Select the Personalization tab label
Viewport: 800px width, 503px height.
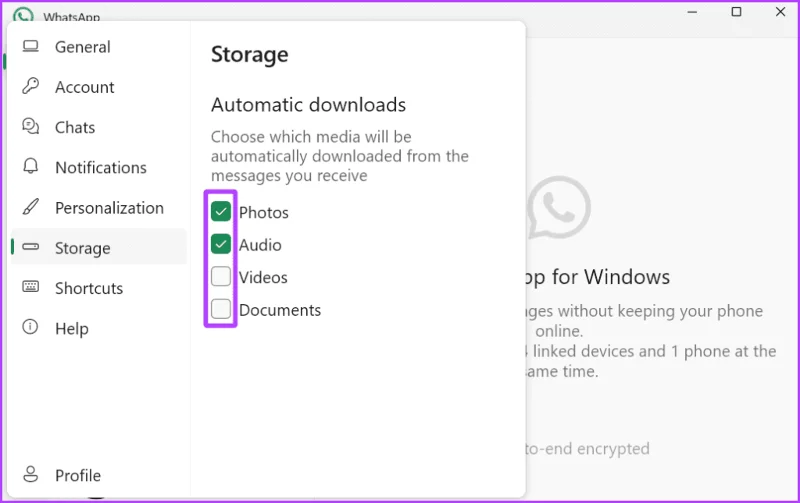(109, 208)
